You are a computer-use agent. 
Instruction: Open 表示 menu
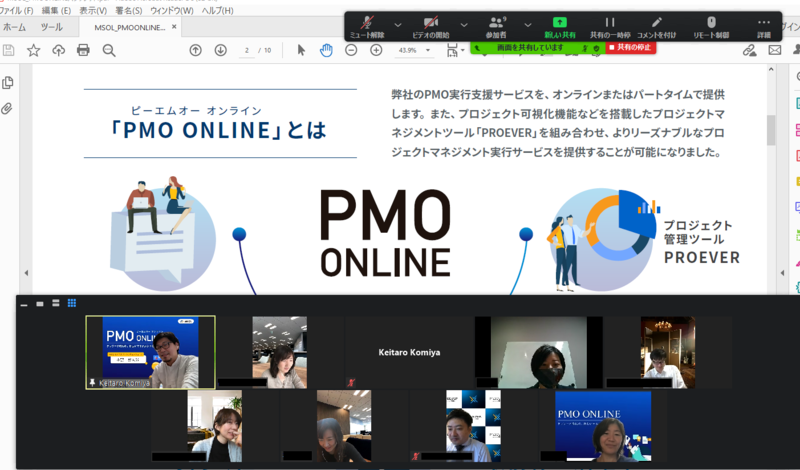coord(93,10)
